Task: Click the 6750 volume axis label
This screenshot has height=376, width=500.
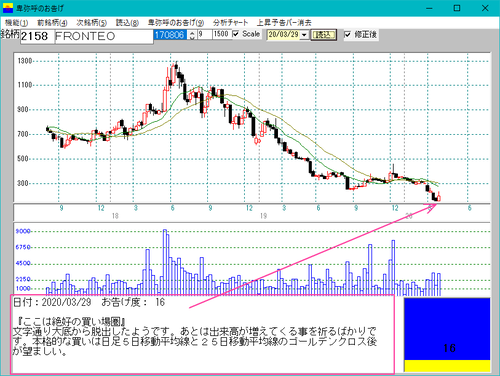Action: (x=23, y=247)
